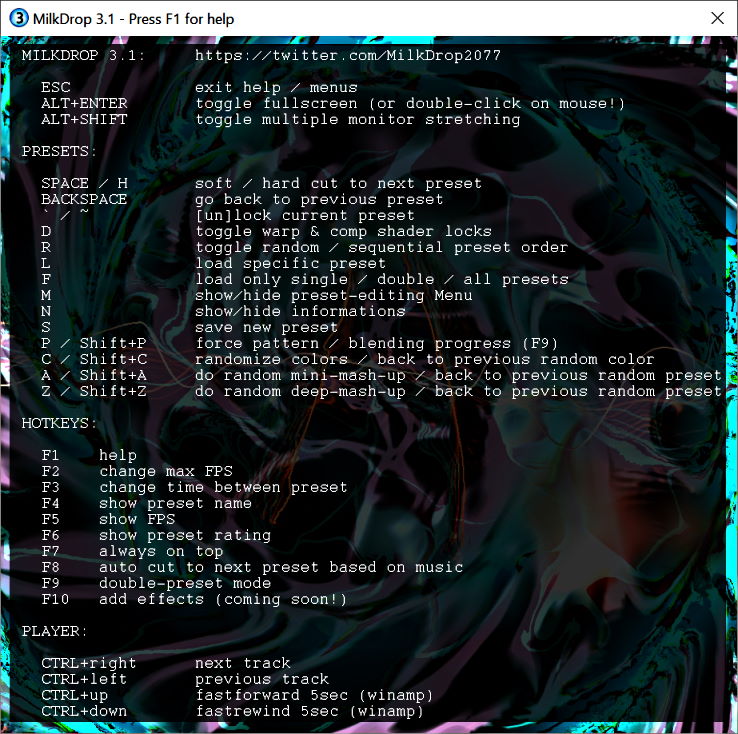Click 'show preset name' on F4 line
Image resolution: width=738 pixels, height=734 pixels.
pyautogui.click(x=175, y=503)
